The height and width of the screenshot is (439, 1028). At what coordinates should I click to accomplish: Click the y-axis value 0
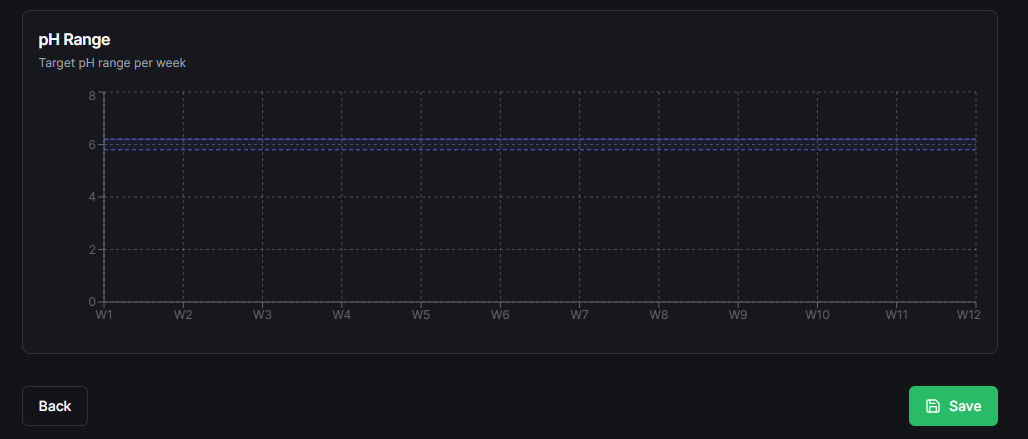[x=92, y=302]
